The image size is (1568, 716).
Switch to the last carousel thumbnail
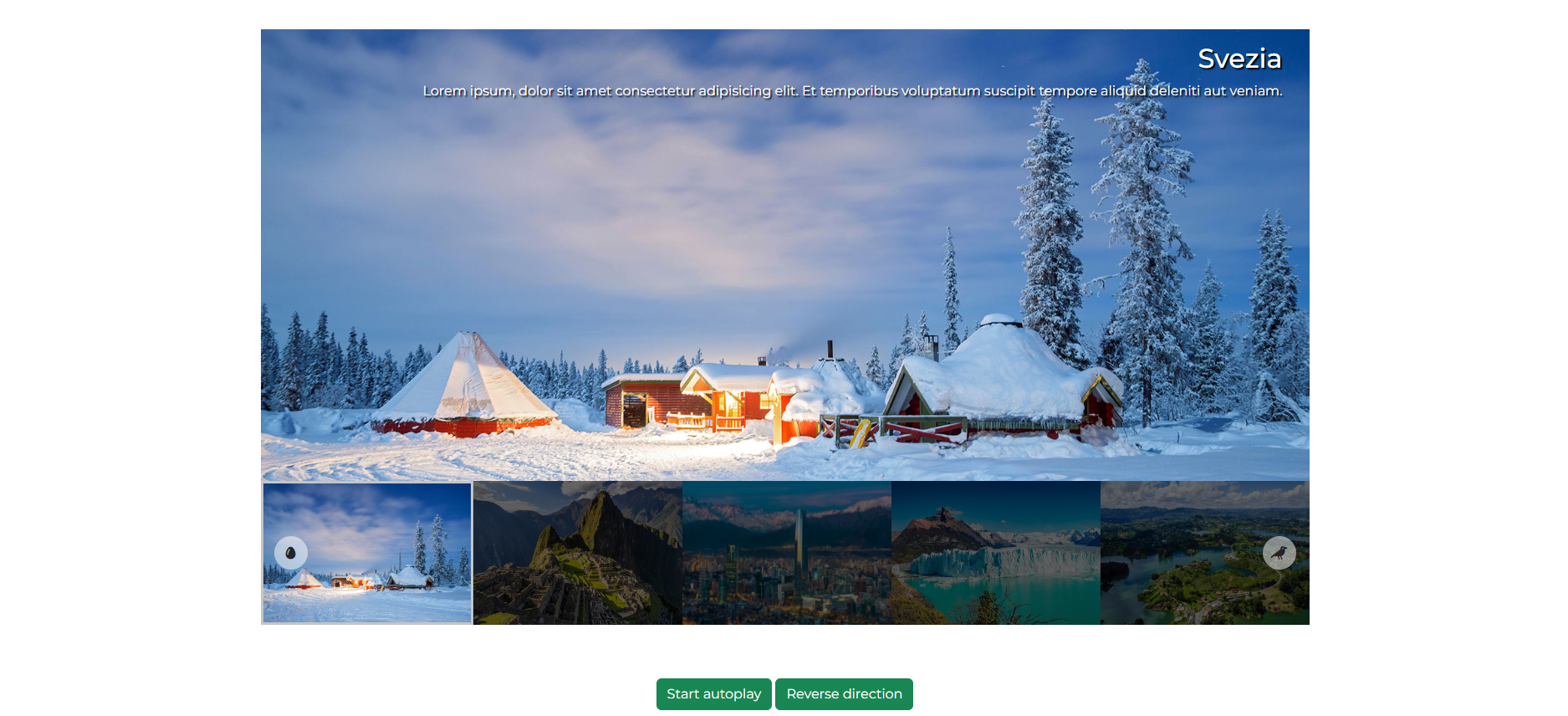click(1205, 553)
